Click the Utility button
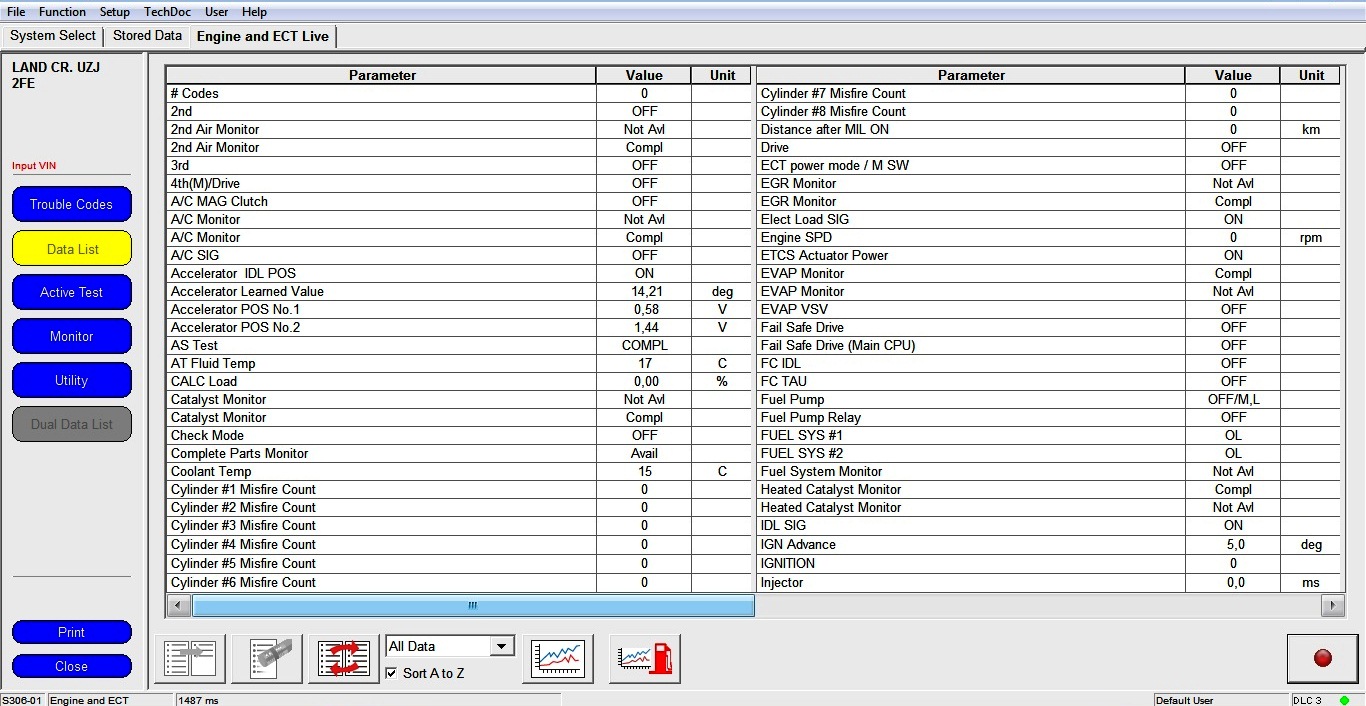The image size is (1366, 706). tap(72, 380)
